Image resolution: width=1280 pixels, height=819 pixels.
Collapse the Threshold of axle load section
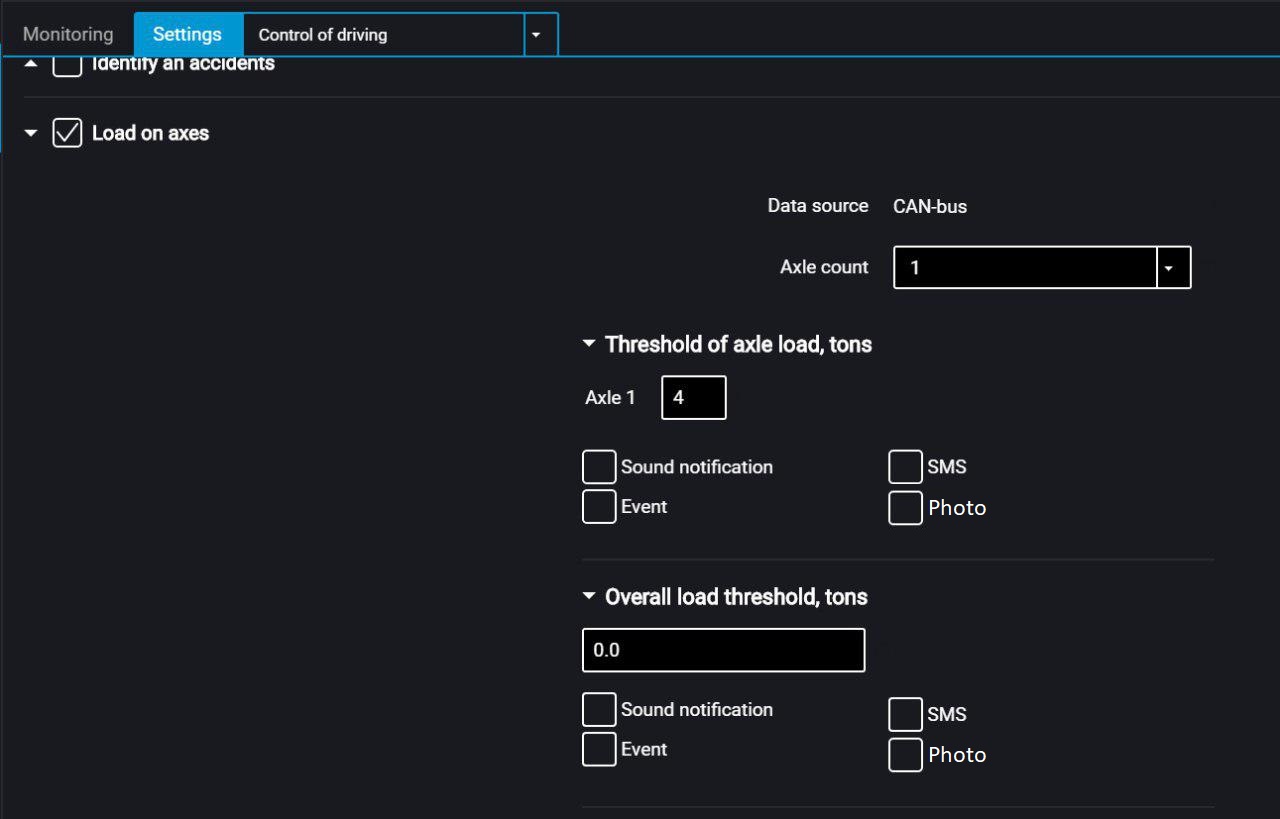(589, 344)
